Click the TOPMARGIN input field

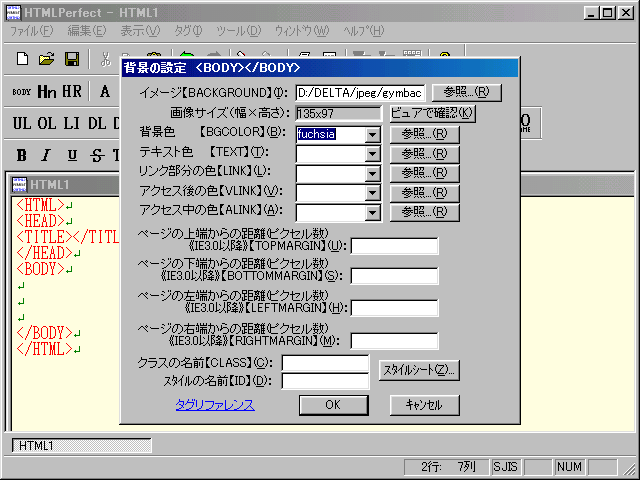click(x=394, y=246)
